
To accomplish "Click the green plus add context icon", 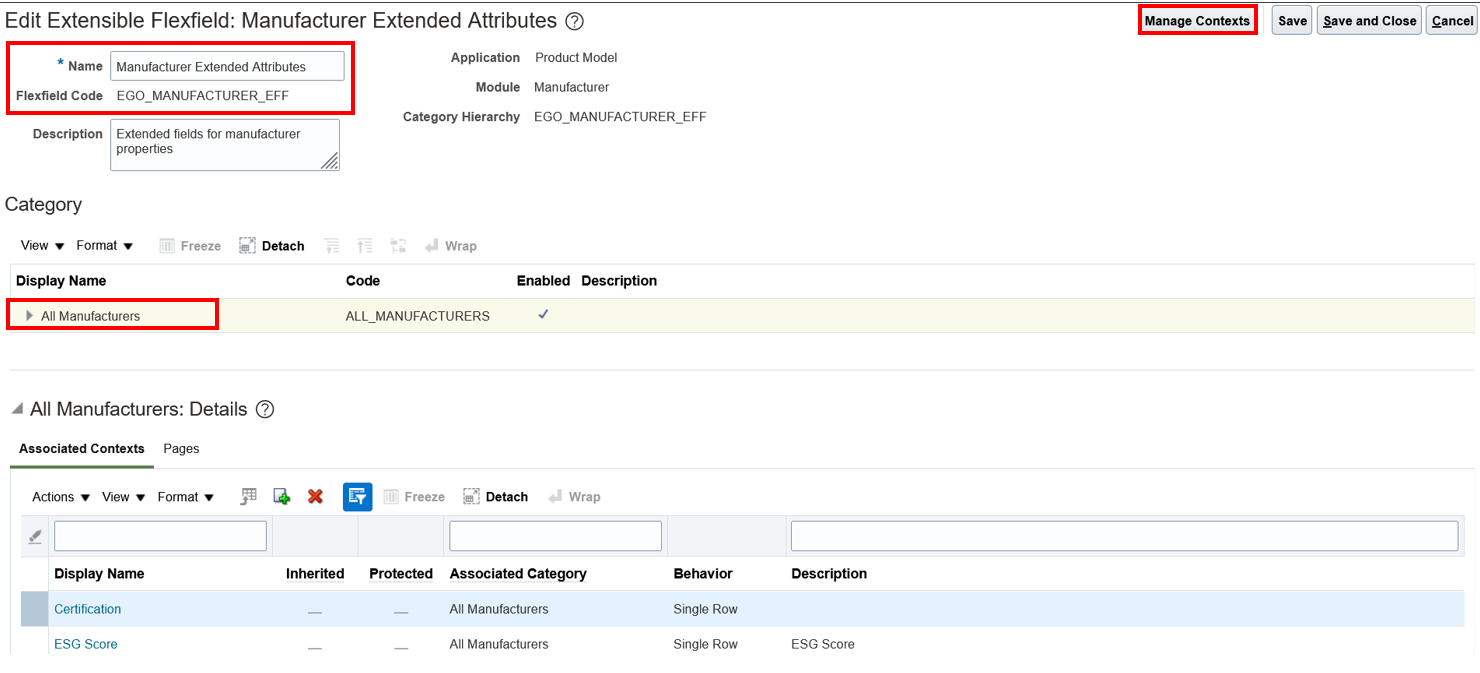I will click(x=282, y=497).
